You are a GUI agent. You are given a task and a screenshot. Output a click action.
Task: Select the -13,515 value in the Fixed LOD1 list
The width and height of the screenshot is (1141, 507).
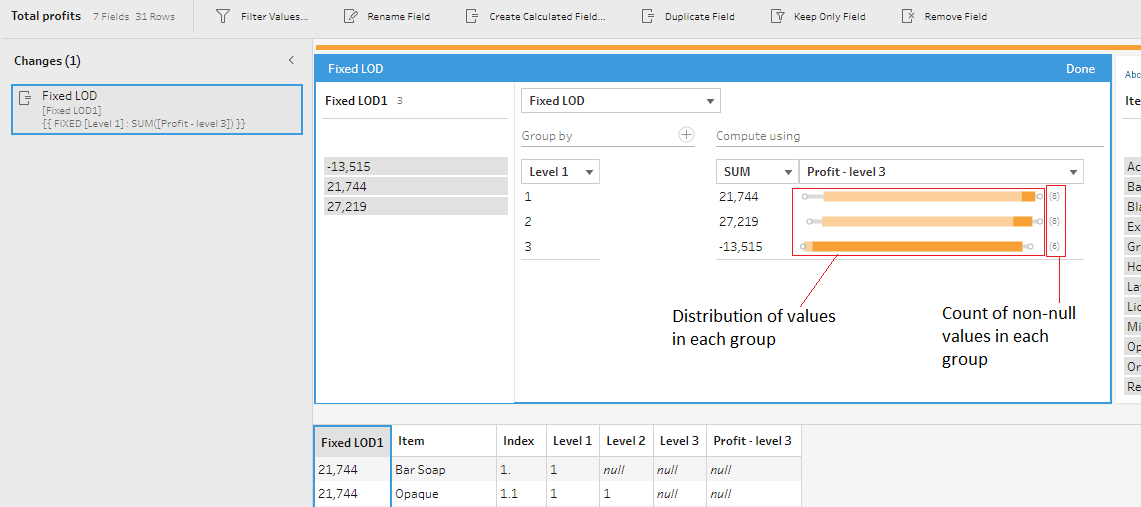[x=416, y=166]
